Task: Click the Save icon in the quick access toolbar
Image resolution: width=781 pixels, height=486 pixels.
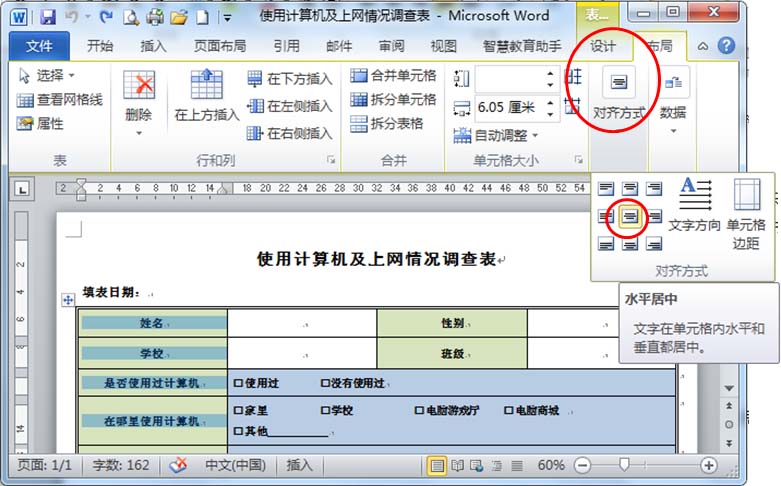Action: 47,17
